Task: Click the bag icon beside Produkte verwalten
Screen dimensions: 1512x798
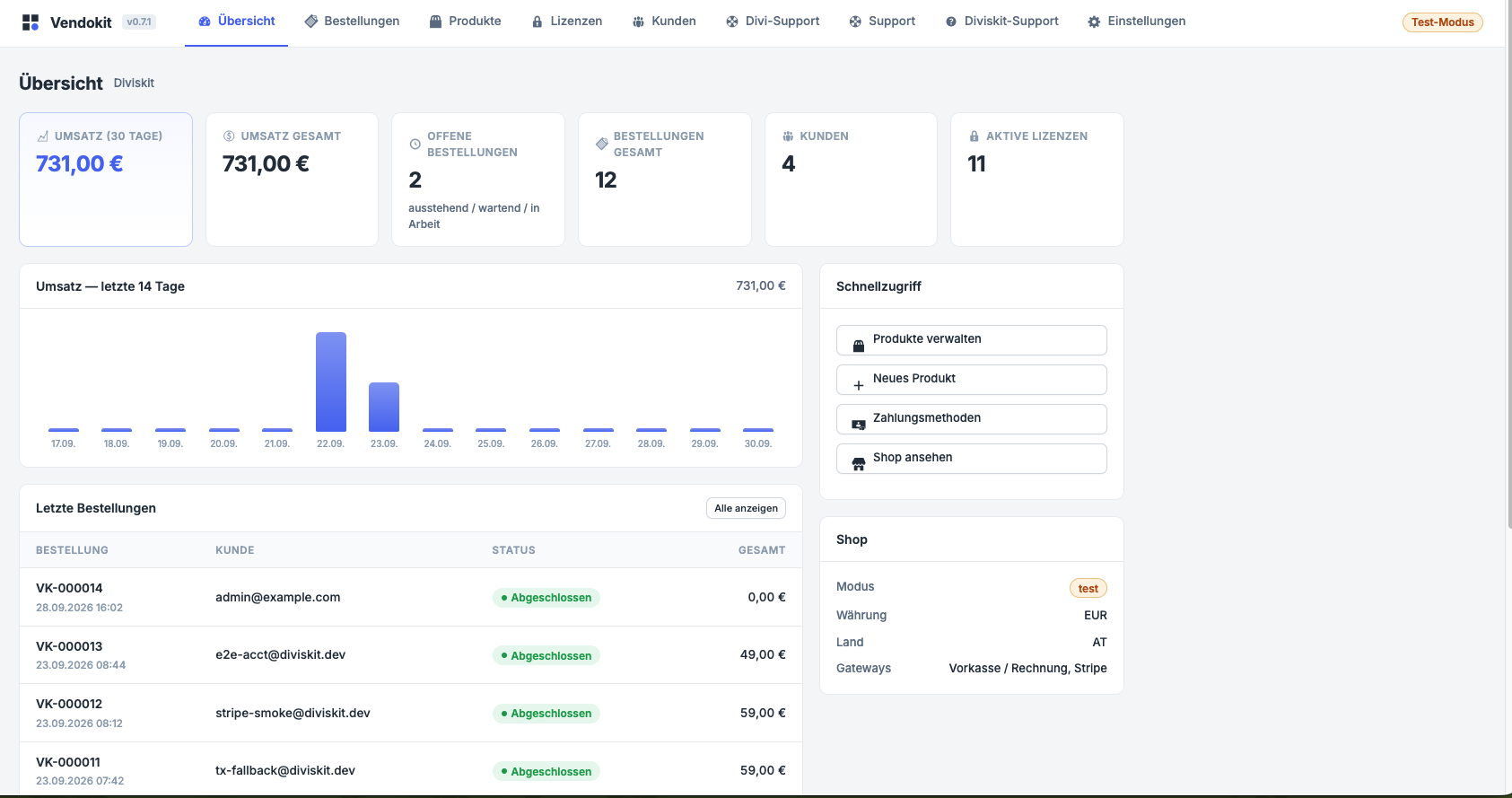Action: [x=859, y=346]
